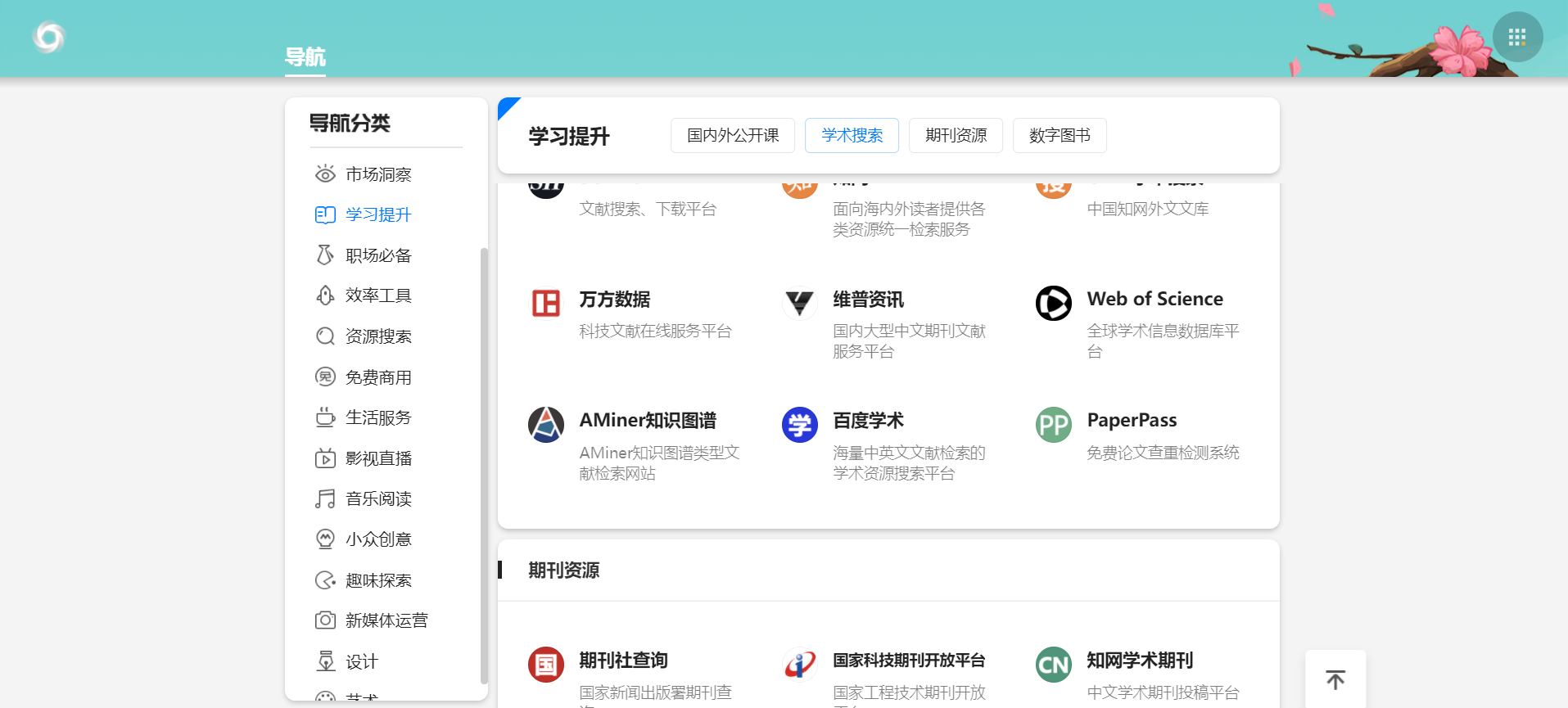
Task: Click the spiral site logo
Action: point(49,37)
